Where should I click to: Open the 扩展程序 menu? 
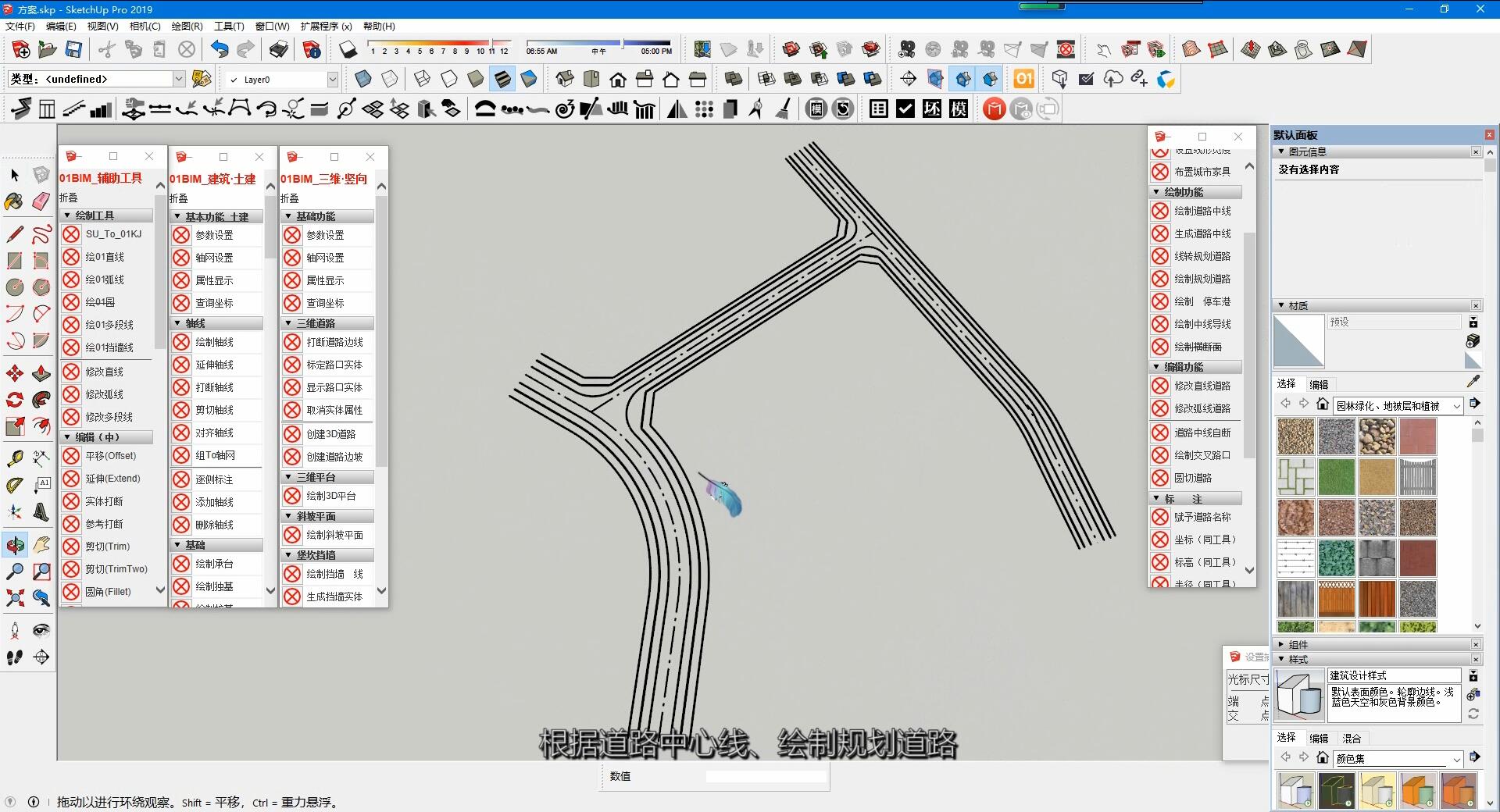tap(326, 27)
